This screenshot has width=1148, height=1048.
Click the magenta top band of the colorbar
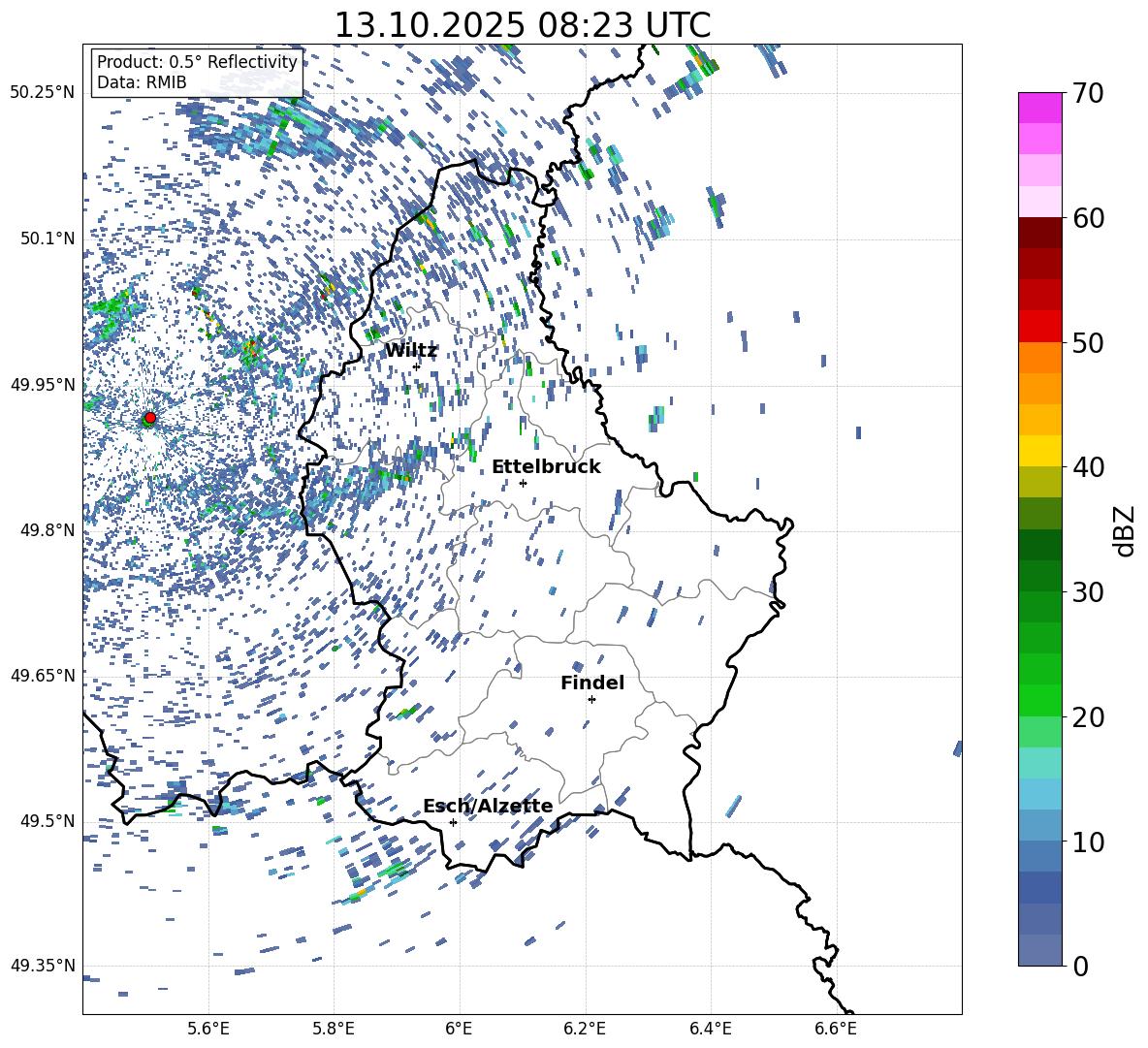(x=1039, y=109)
